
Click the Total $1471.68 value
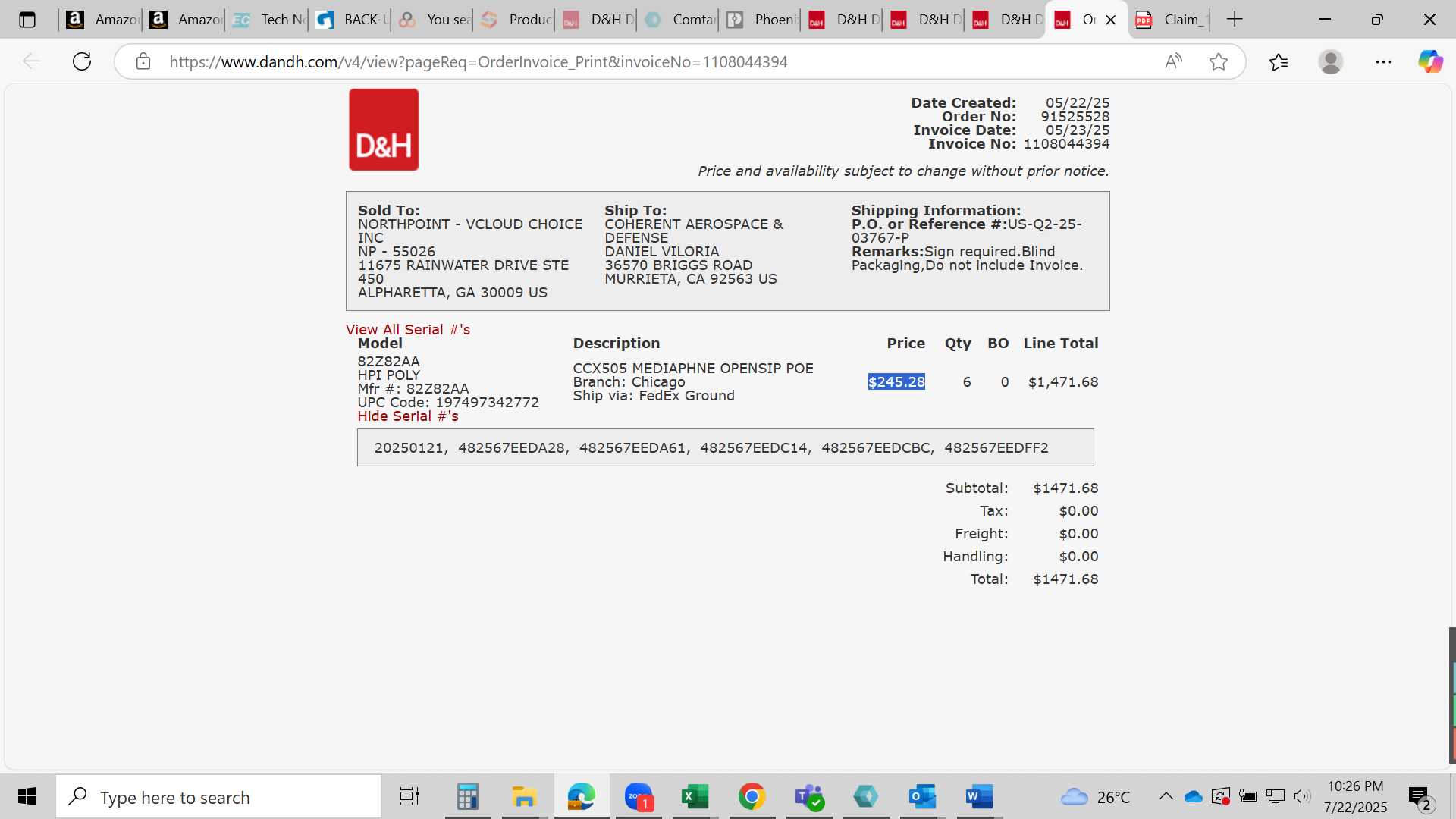[1065, 579]
